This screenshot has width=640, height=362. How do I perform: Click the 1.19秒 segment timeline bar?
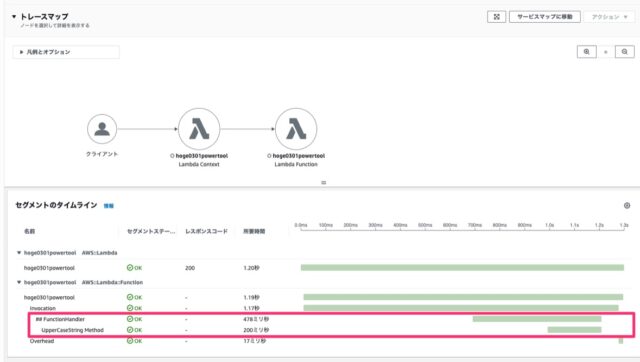[463, 297]
